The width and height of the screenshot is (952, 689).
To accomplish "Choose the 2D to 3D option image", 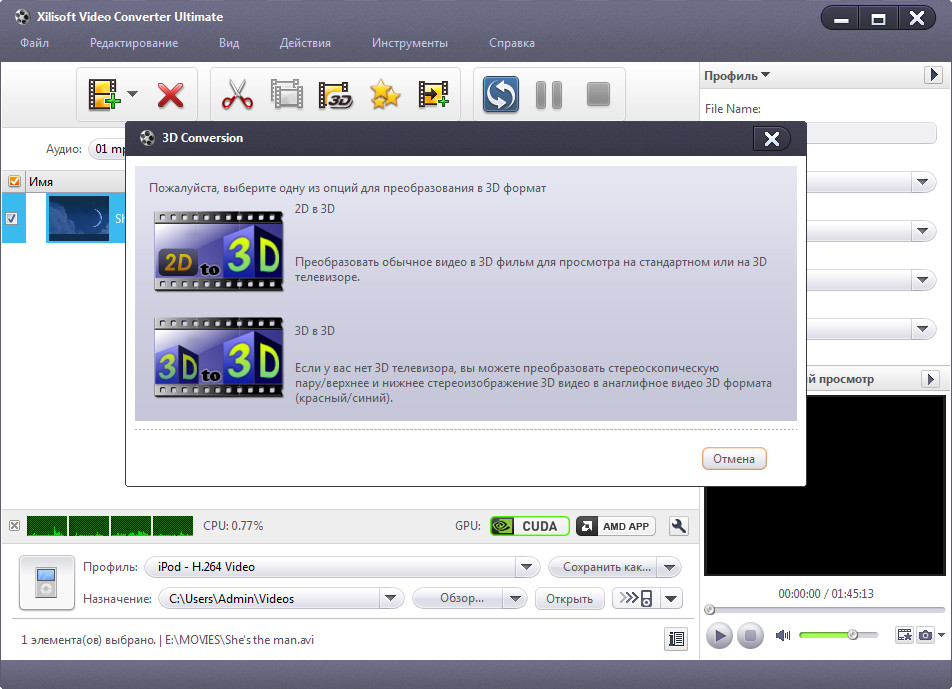I will [219, 251].
